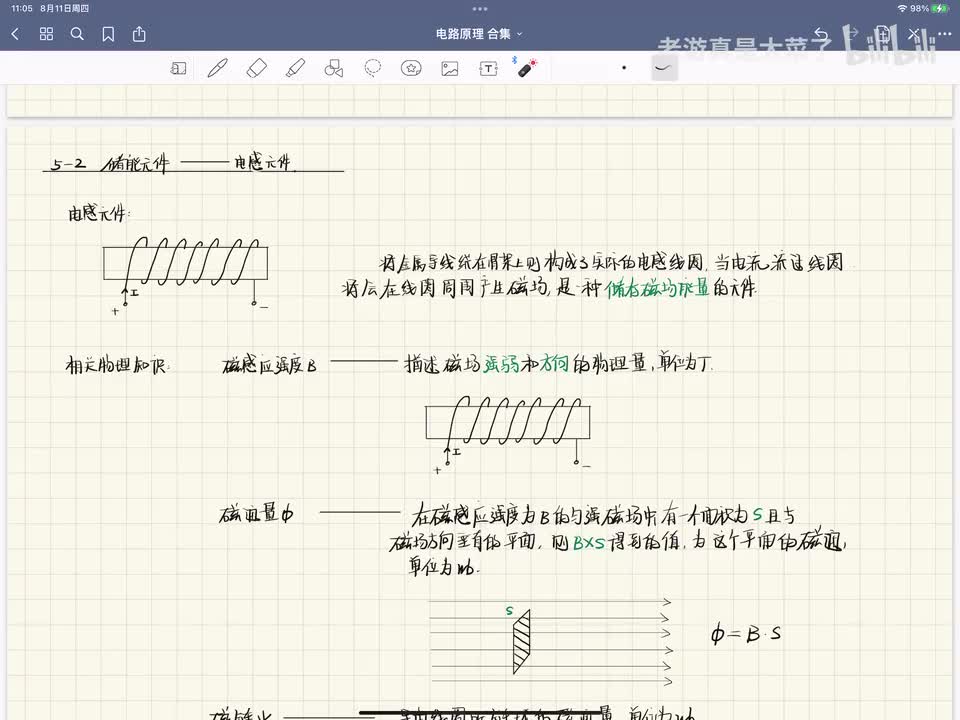Tap the first inductor coil drawing
This screenshot has height=720, width=960.
pos(186,274)
